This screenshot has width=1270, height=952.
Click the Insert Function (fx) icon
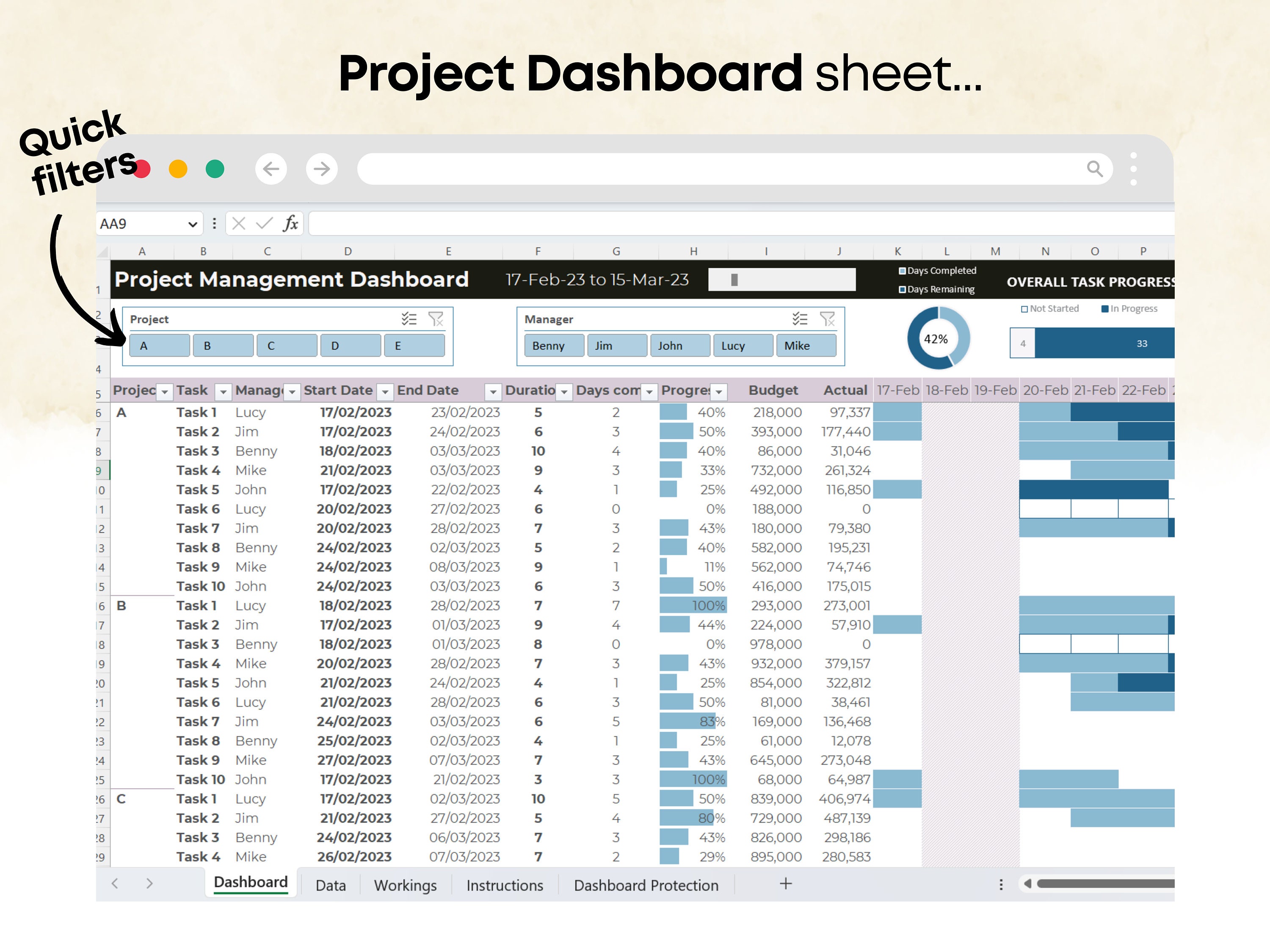coord(290,223)
